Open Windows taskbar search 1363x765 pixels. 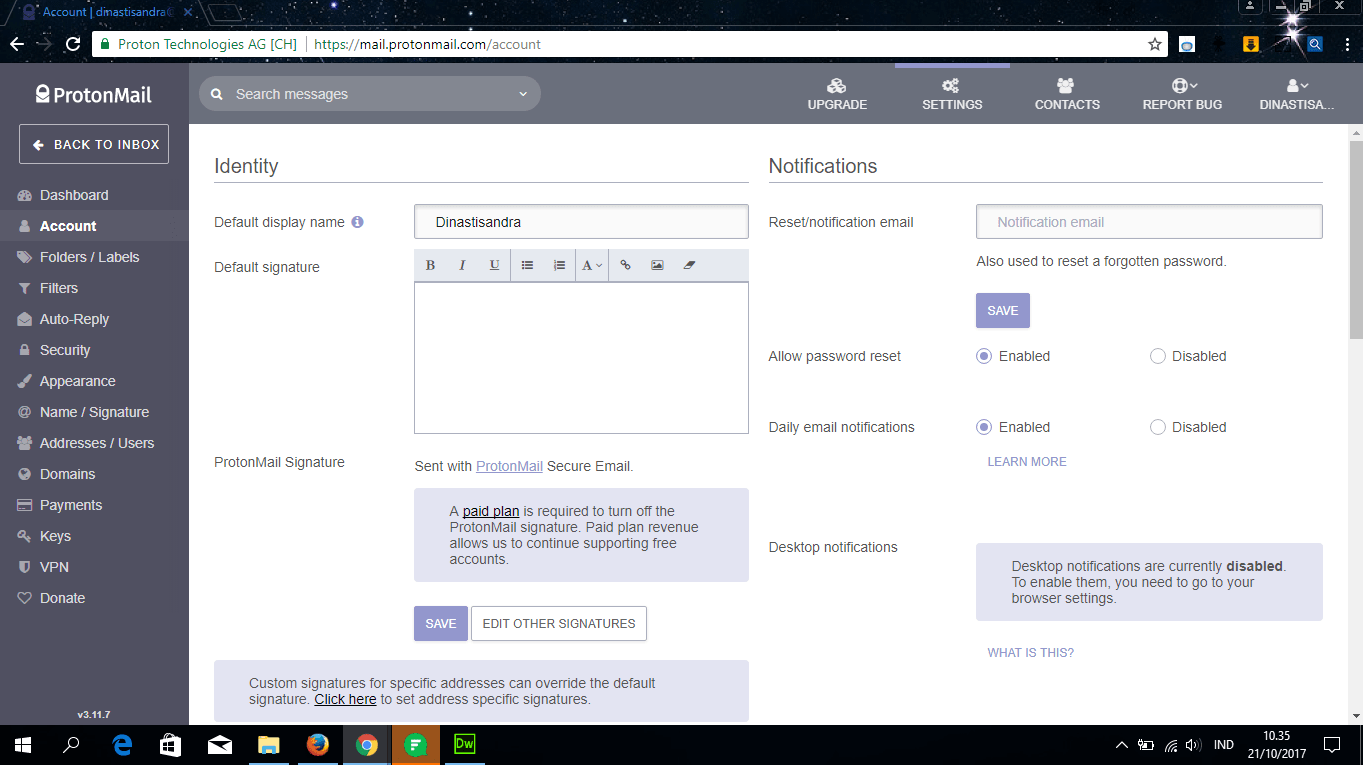pyautogui.click(x=72, y=745)
